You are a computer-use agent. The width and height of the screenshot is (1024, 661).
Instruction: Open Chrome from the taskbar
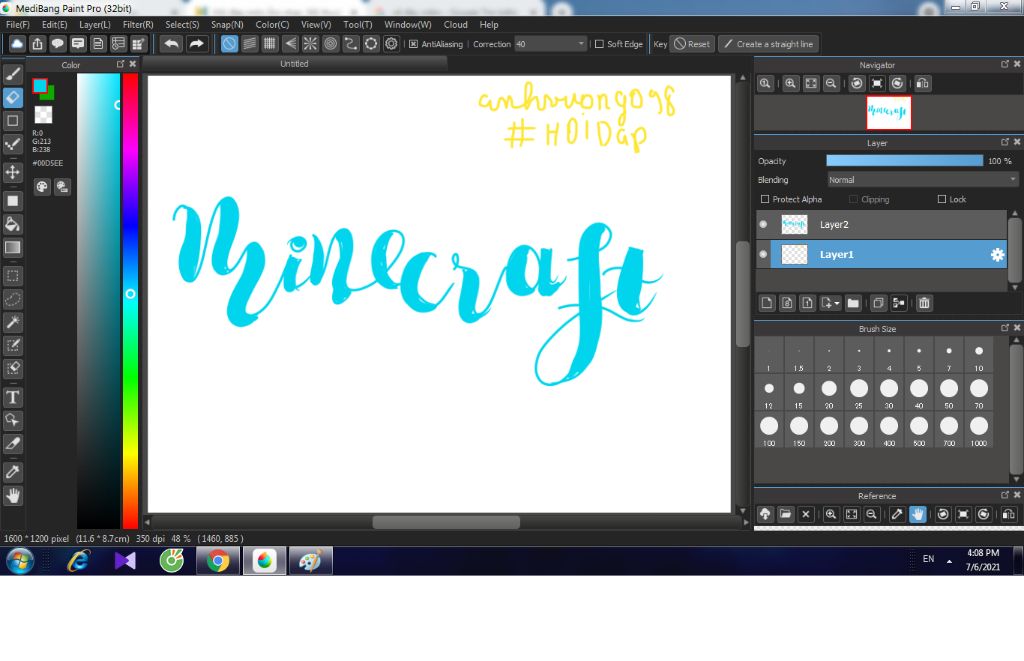pyautogui.click(x=218, y=561)
